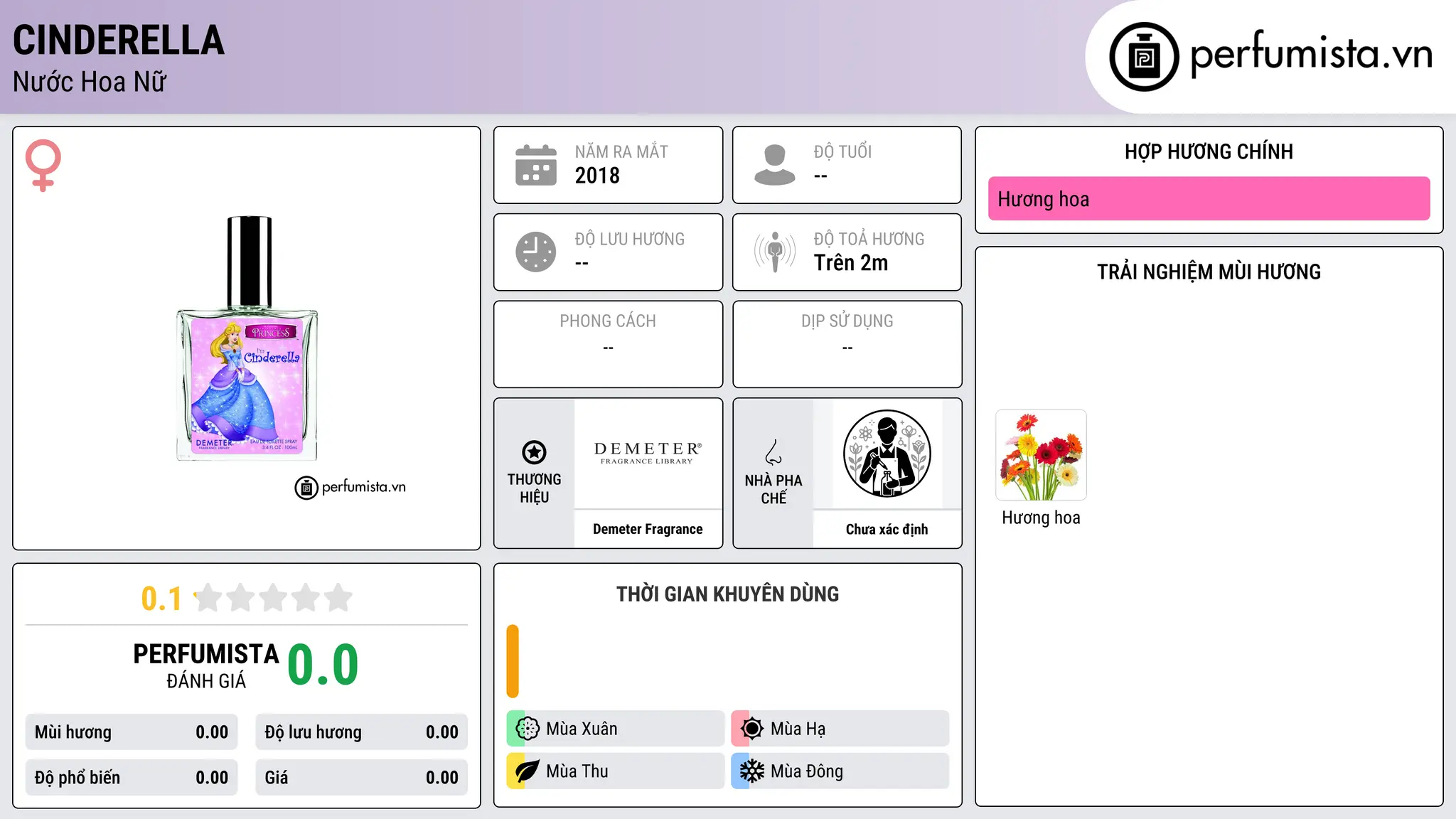
Task: Open the Demeter Fragrance Library brand logo
Action: coord(648,453)
